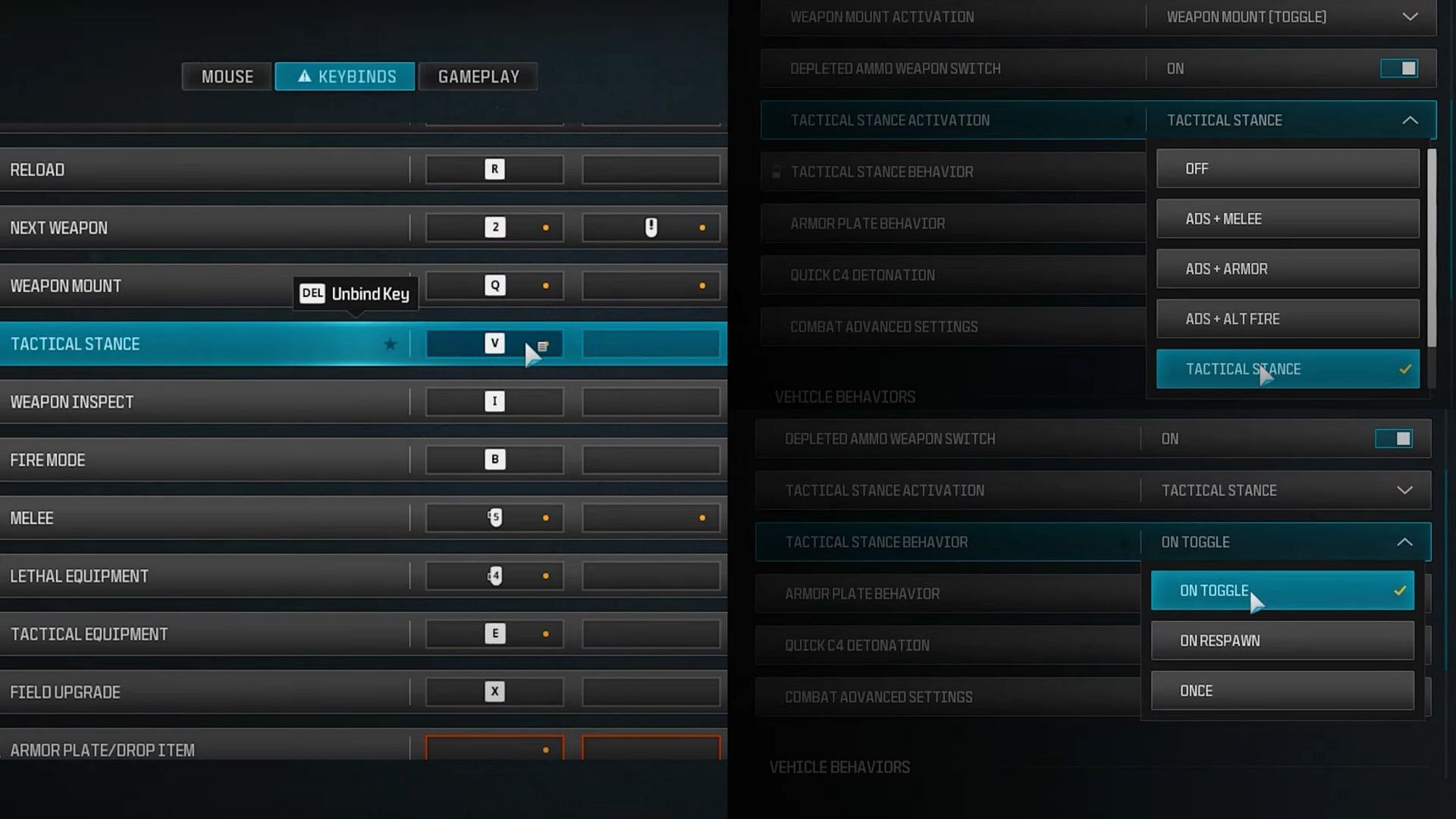
Task: Click the Reload keybind R button
Action: tap(494, 169)
